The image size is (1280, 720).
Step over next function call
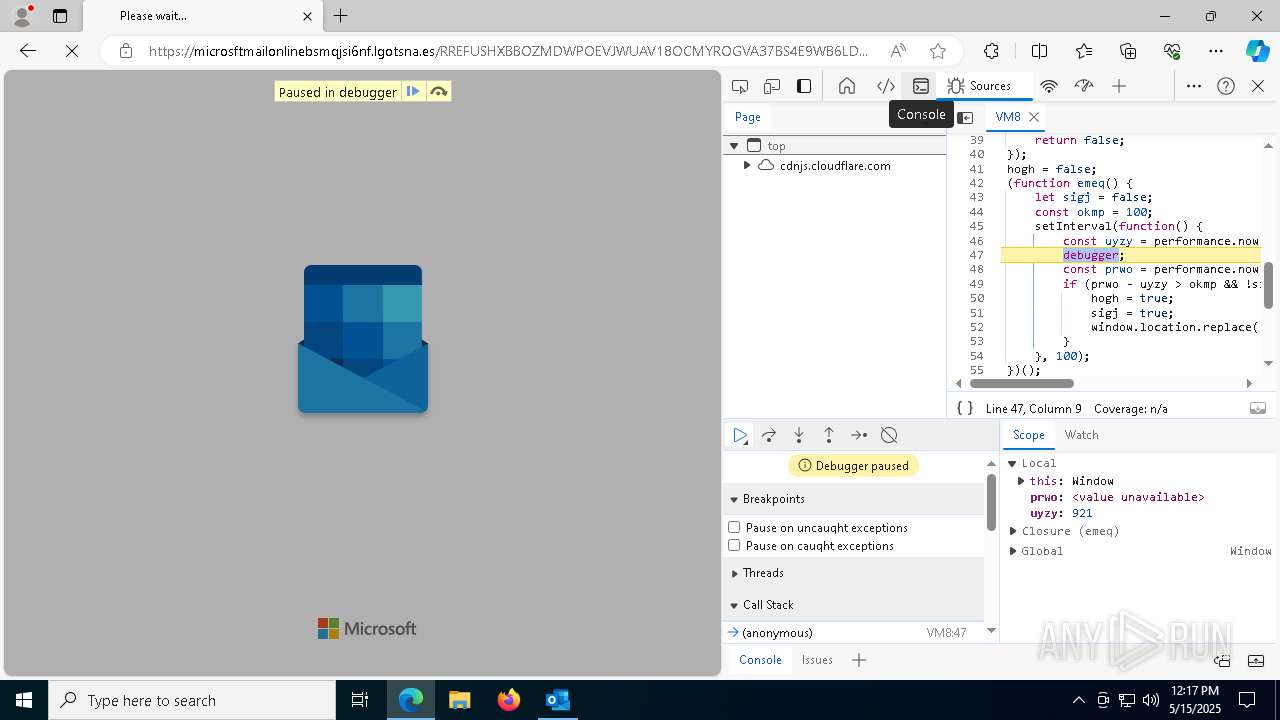pyautogui.click(x=769, y=435)
